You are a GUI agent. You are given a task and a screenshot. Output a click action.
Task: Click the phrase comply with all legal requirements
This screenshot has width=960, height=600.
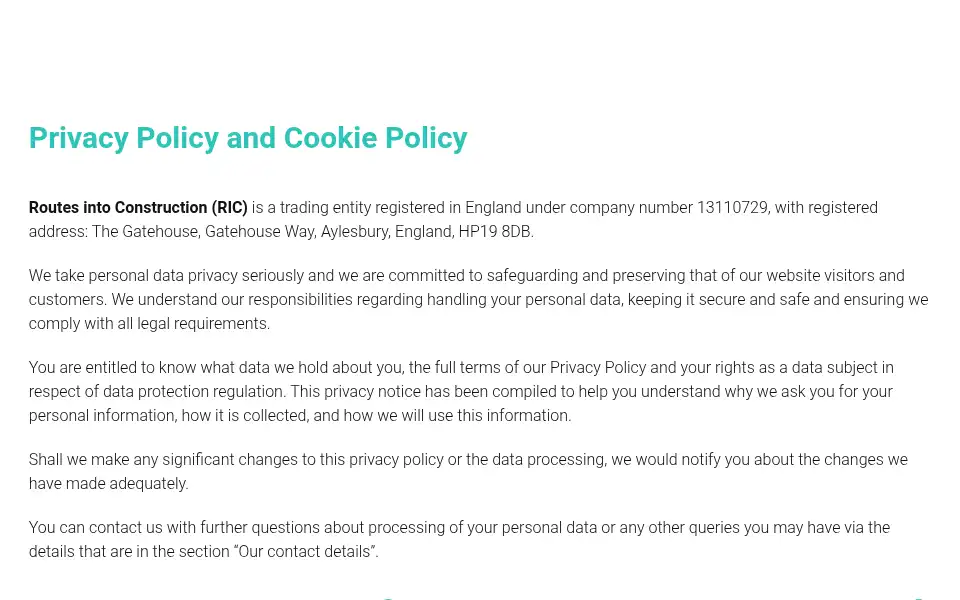[x=149, y=324]
